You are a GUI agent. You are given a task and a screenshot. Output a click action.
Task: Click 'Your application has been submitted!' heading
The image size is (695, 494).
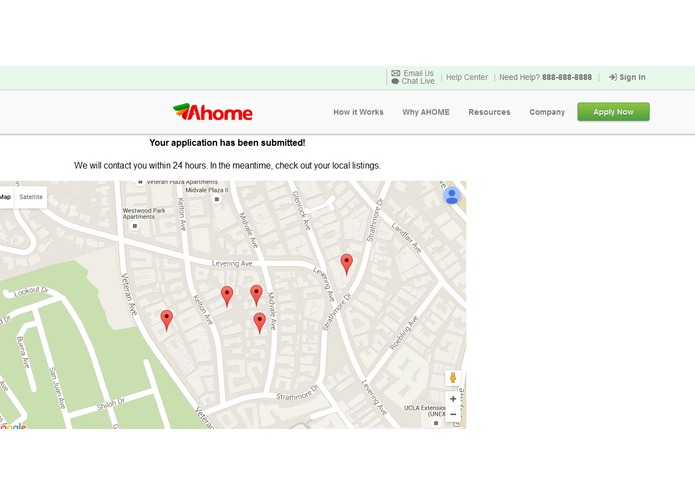227,143
